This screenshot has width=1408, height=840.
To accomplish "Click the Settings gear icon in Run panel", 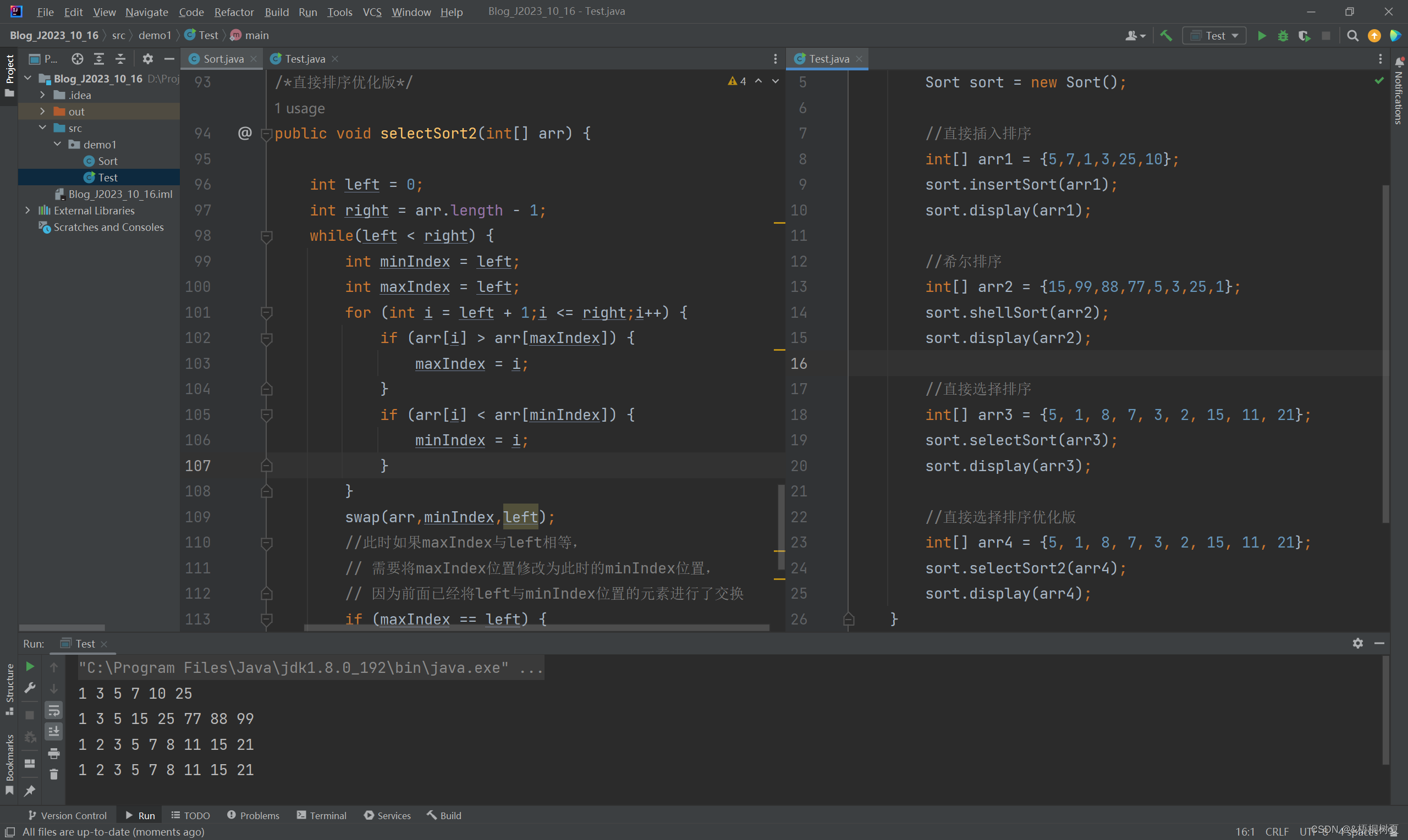I will (x=1358, y=643).
